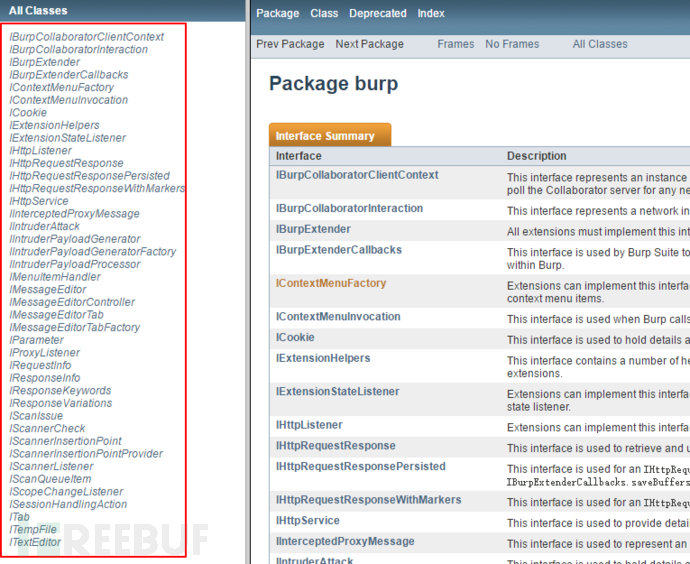Open the Index navigation link

coord(431,14)
